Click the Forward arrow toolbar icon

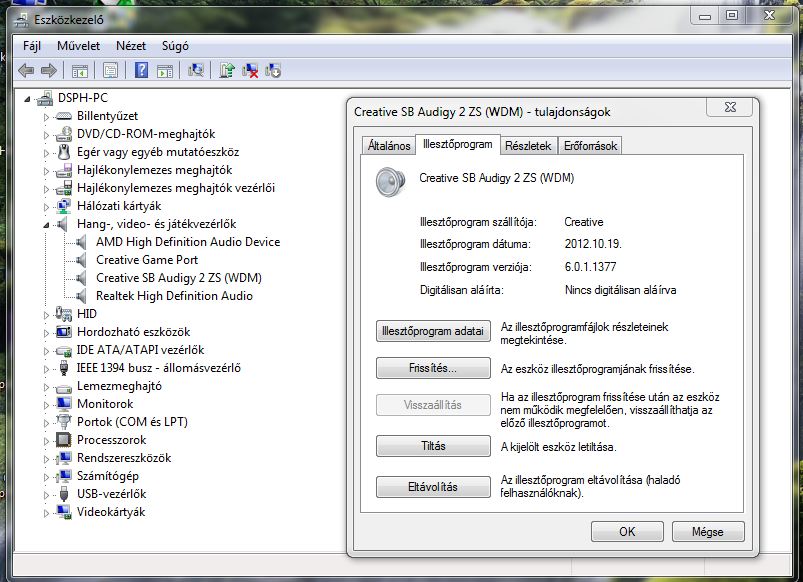click(49, 70)
